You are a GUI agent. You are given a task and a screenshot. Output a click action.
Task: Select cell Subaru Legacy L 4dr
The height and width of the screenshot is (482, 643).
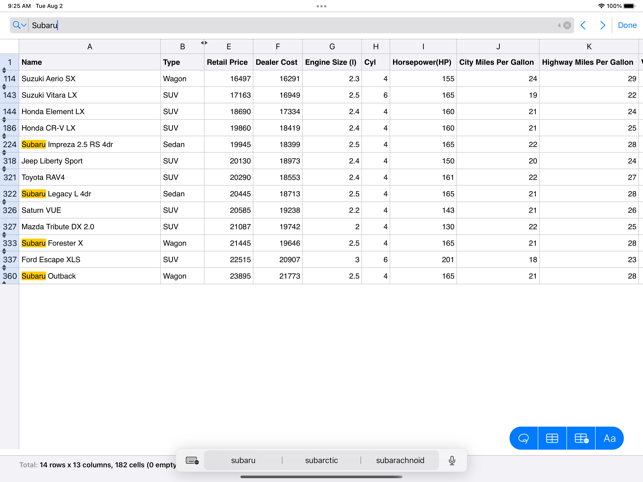(89, 194)
